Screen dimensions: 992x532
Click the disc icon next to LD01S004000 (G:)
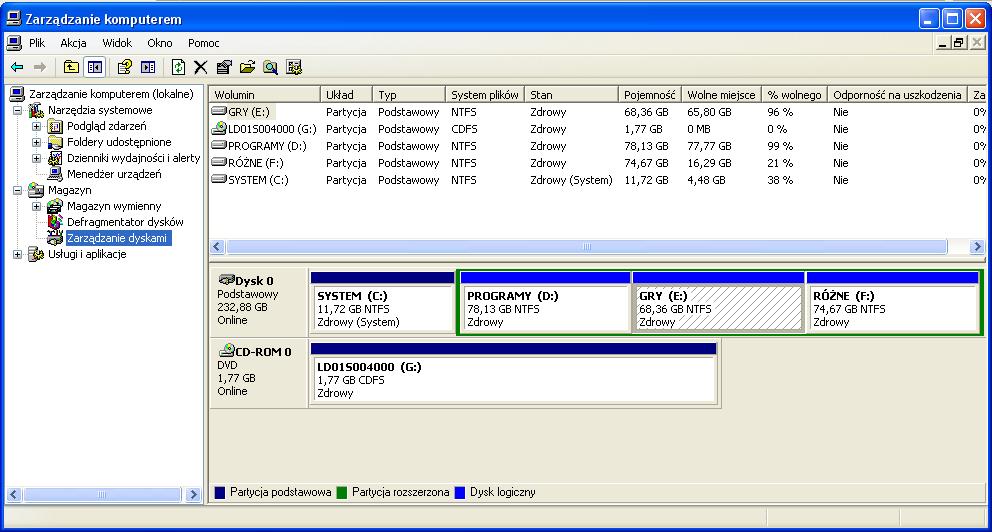219,128
